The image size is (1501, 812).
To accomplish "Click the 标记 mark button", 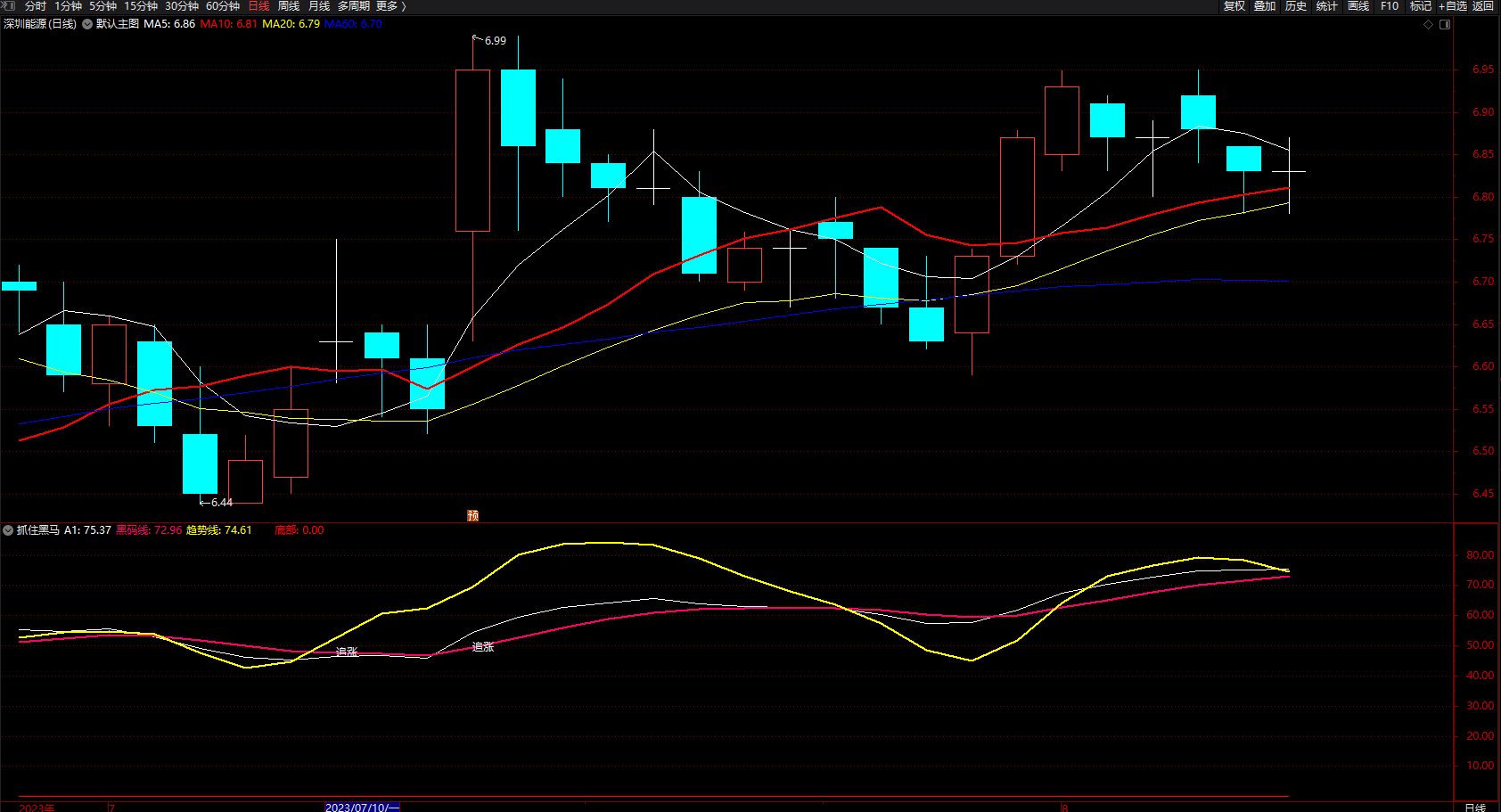I will click(x=1421, y=6).
